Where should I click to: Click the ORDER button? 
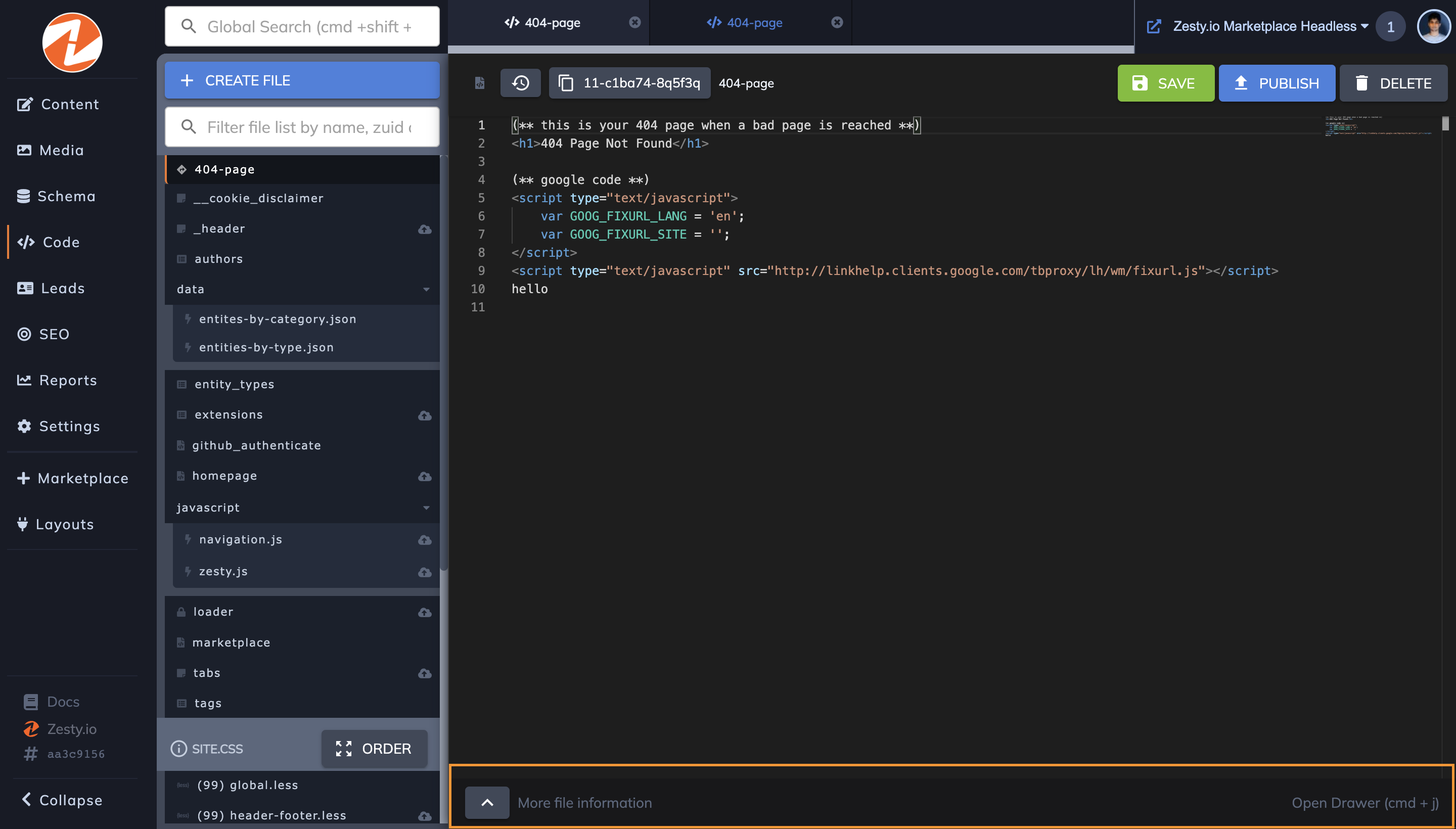[374, 749]
